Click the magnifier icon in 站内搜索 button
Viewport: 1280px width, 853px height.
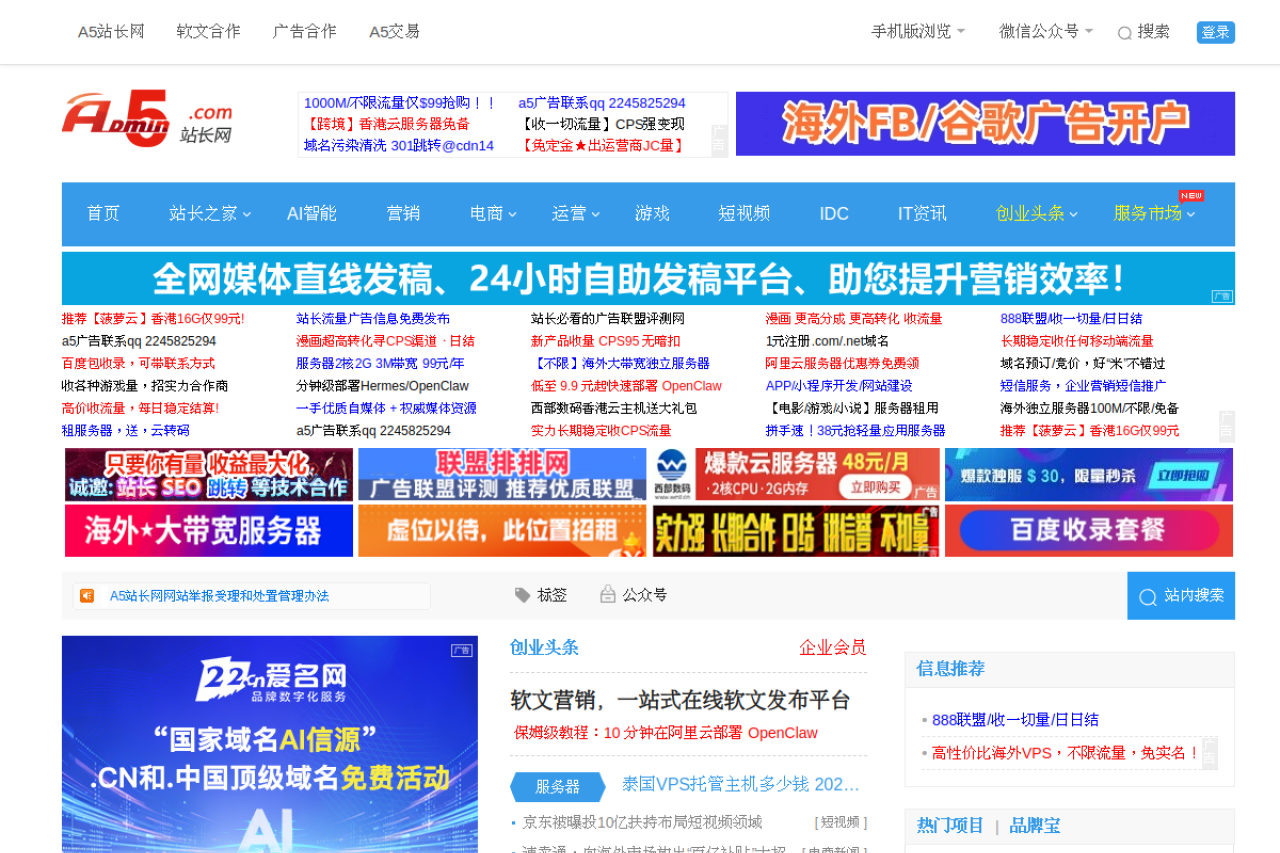click(1147, 597)
